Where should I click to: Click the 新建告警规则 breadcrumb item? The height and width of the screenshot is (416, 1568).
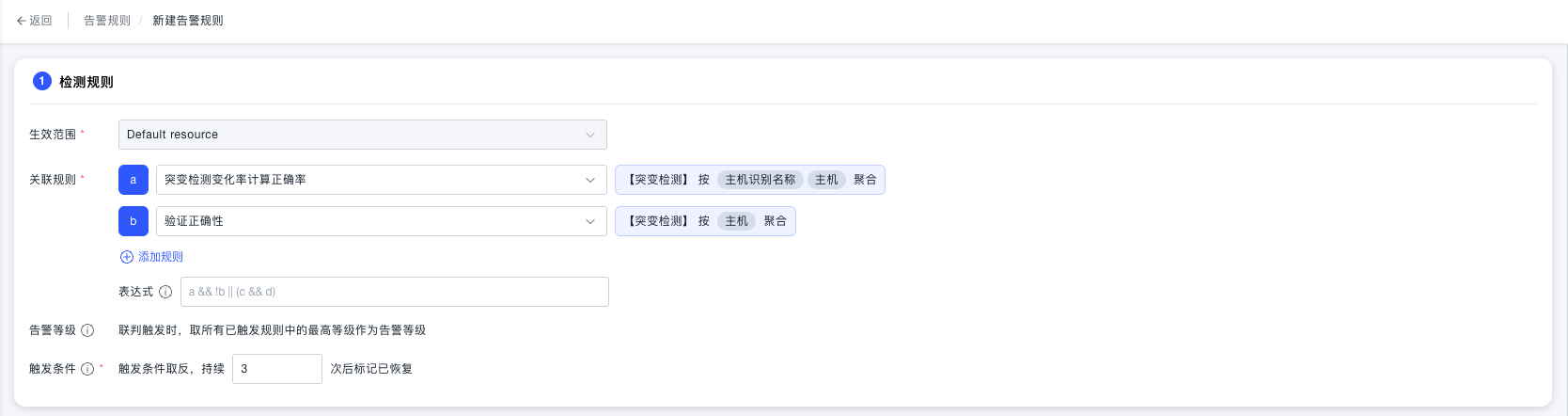[x=188, y=21]
